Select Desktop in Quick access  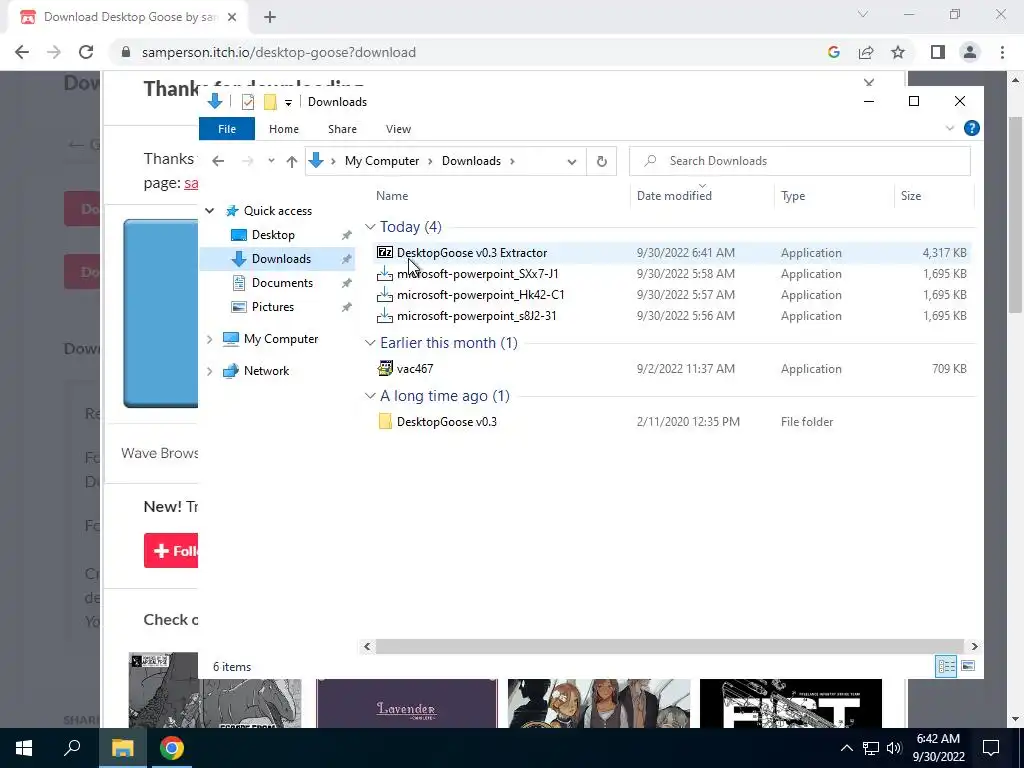click(273, 235)
